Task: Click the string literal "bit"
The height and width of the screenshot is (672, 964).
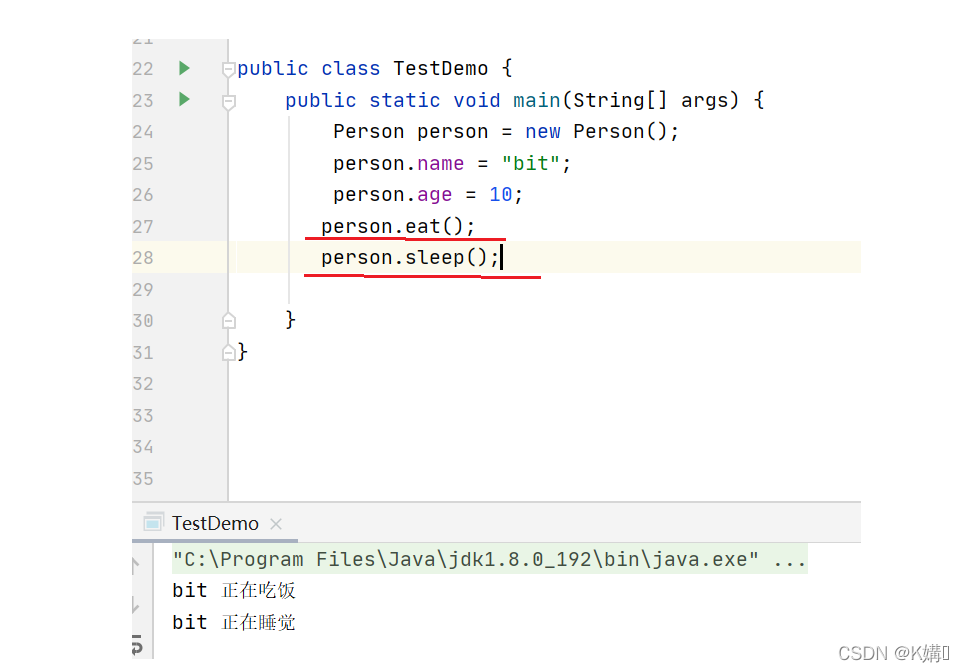Action: pos(531,164)
